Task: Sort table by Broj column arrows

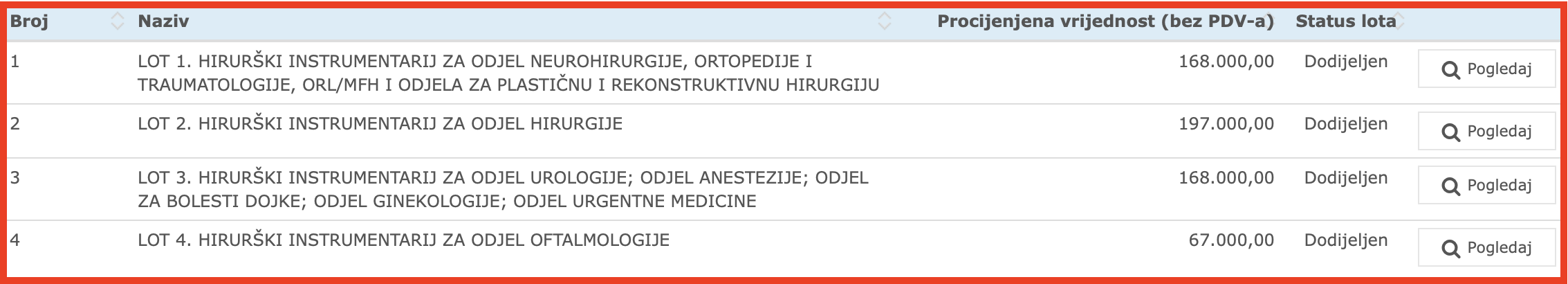Action: (118, 21)
